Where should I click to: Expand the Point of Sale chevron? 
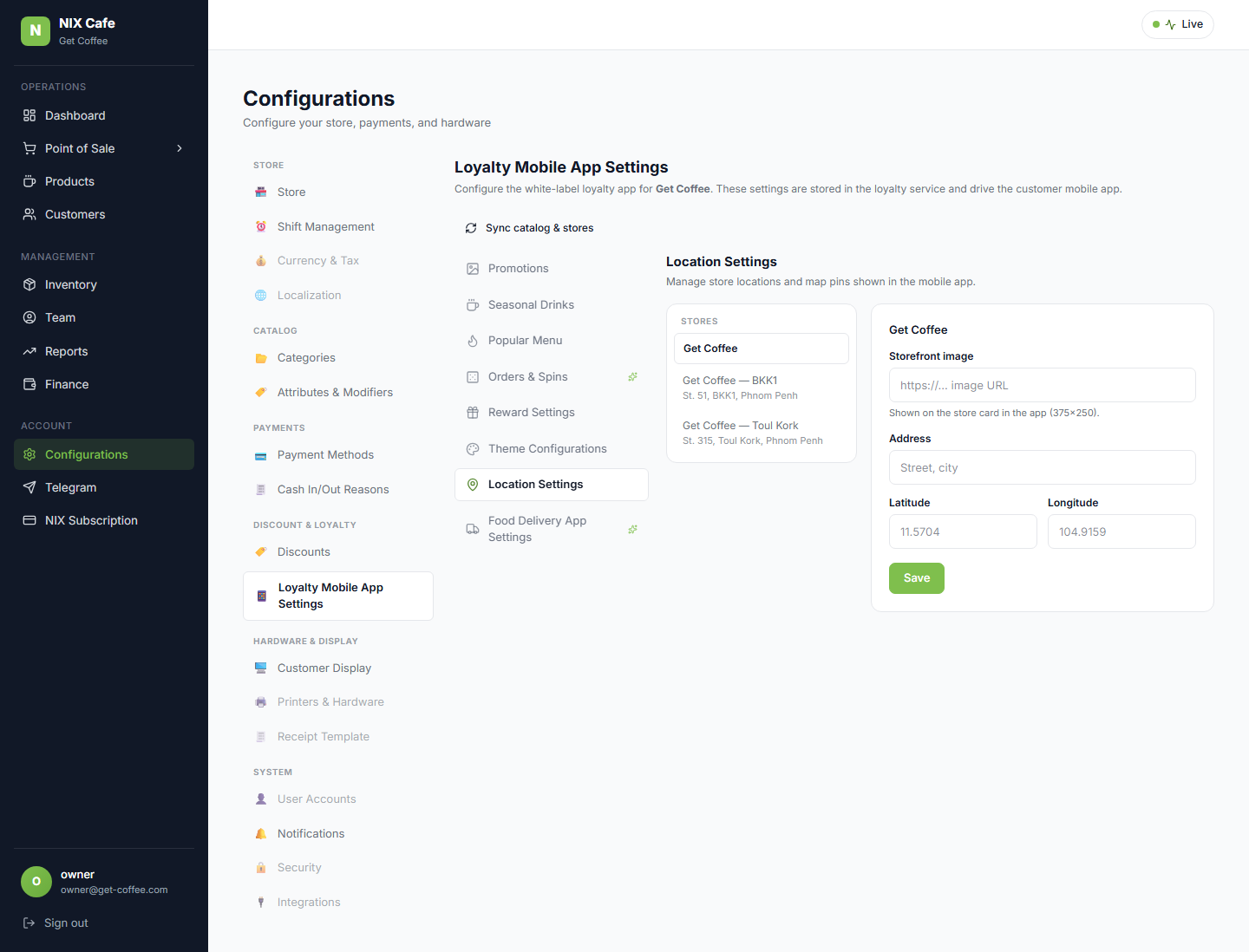(x=180, y=148)
